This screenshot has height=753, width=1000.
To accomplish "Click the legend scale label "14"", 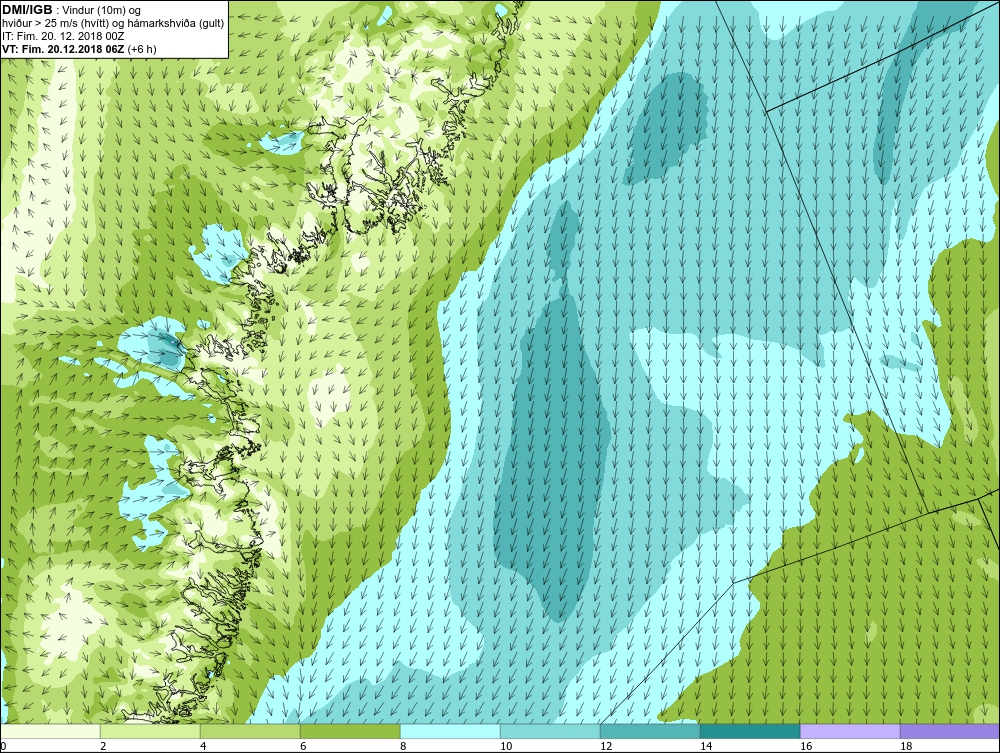I will 706,746.
